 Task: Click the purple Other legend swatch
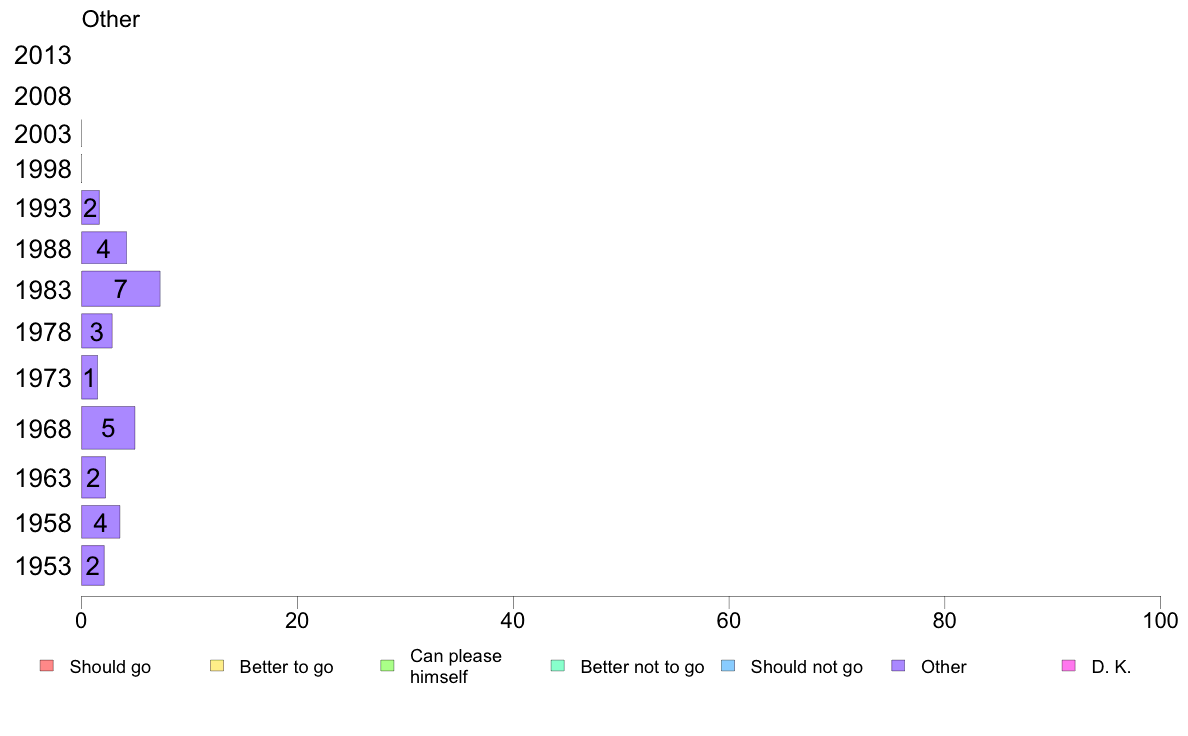point(898,666)
